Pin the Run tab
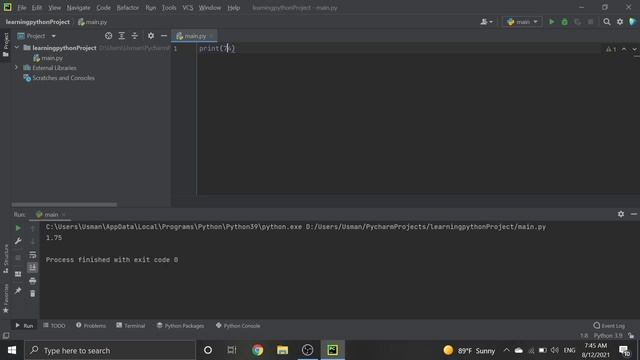 pos(18,291)
